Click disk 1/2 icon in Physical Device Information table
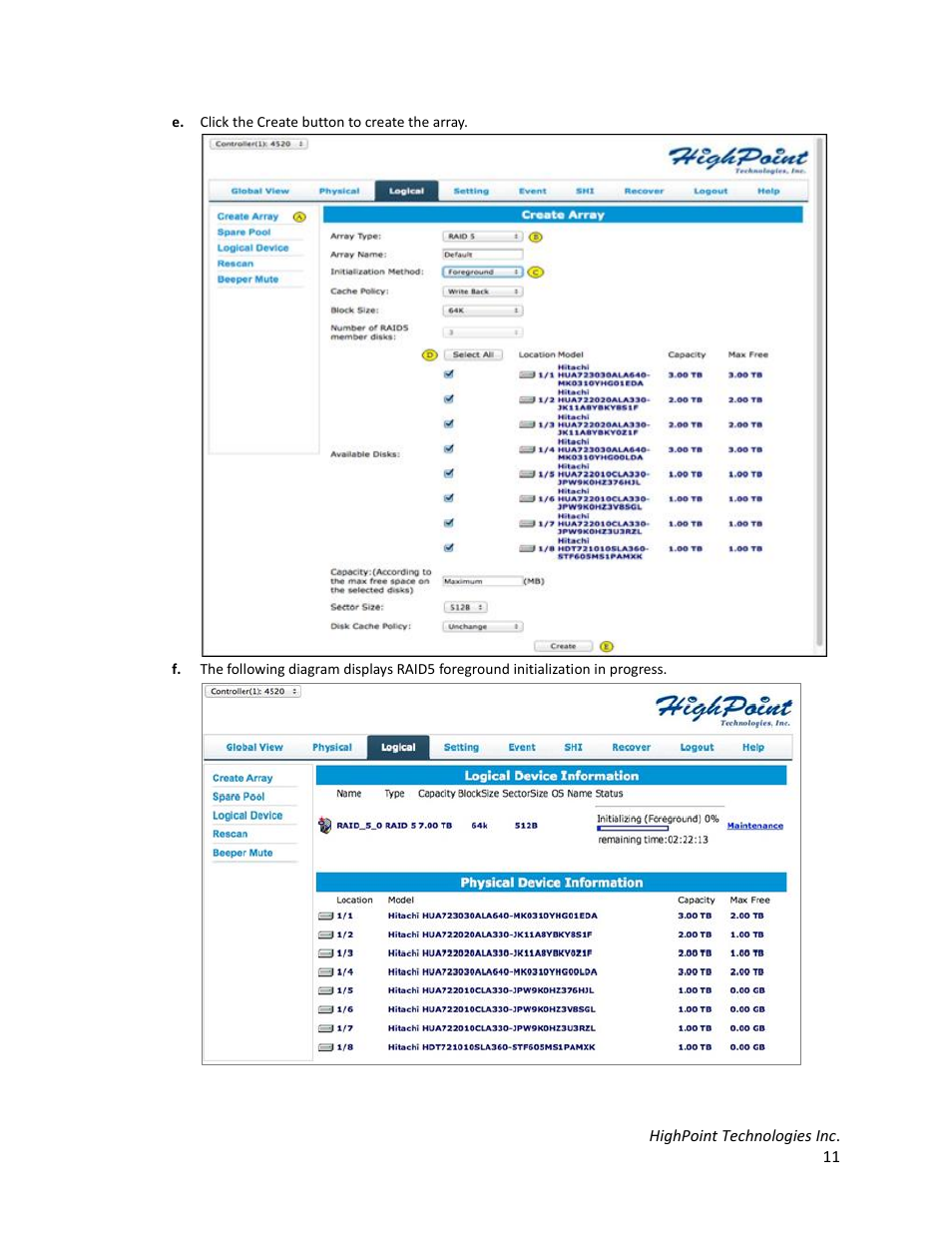Screen dimensions: 952x1233 pos(325,935)
